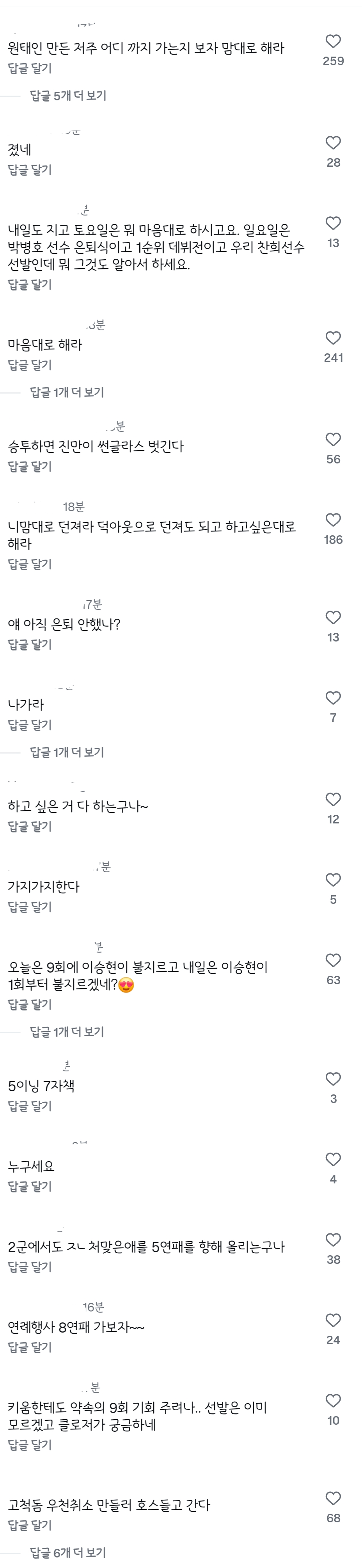This screenshot has width=362, height=1568.
Task: Like the '이승현이 불지르고' comment
Action: [333, 960]
